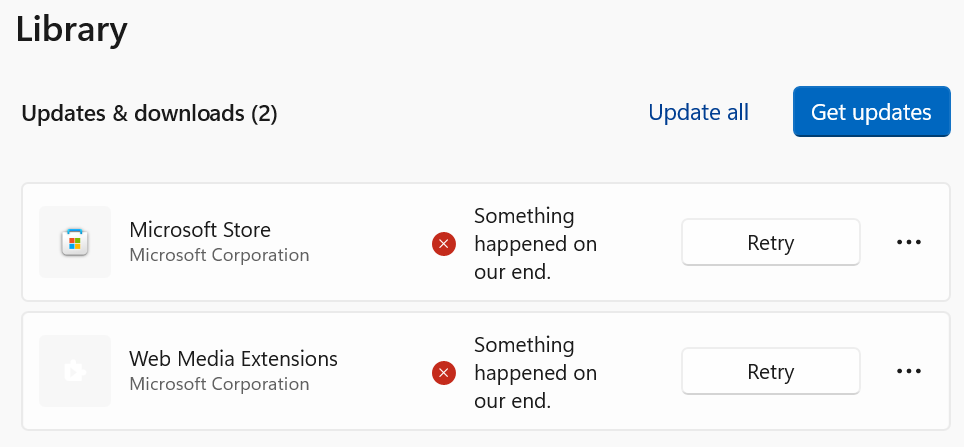The image size is (964, 447).
Task: Click the error message in Microsoft Store row
Action: [x=535, y=243]
